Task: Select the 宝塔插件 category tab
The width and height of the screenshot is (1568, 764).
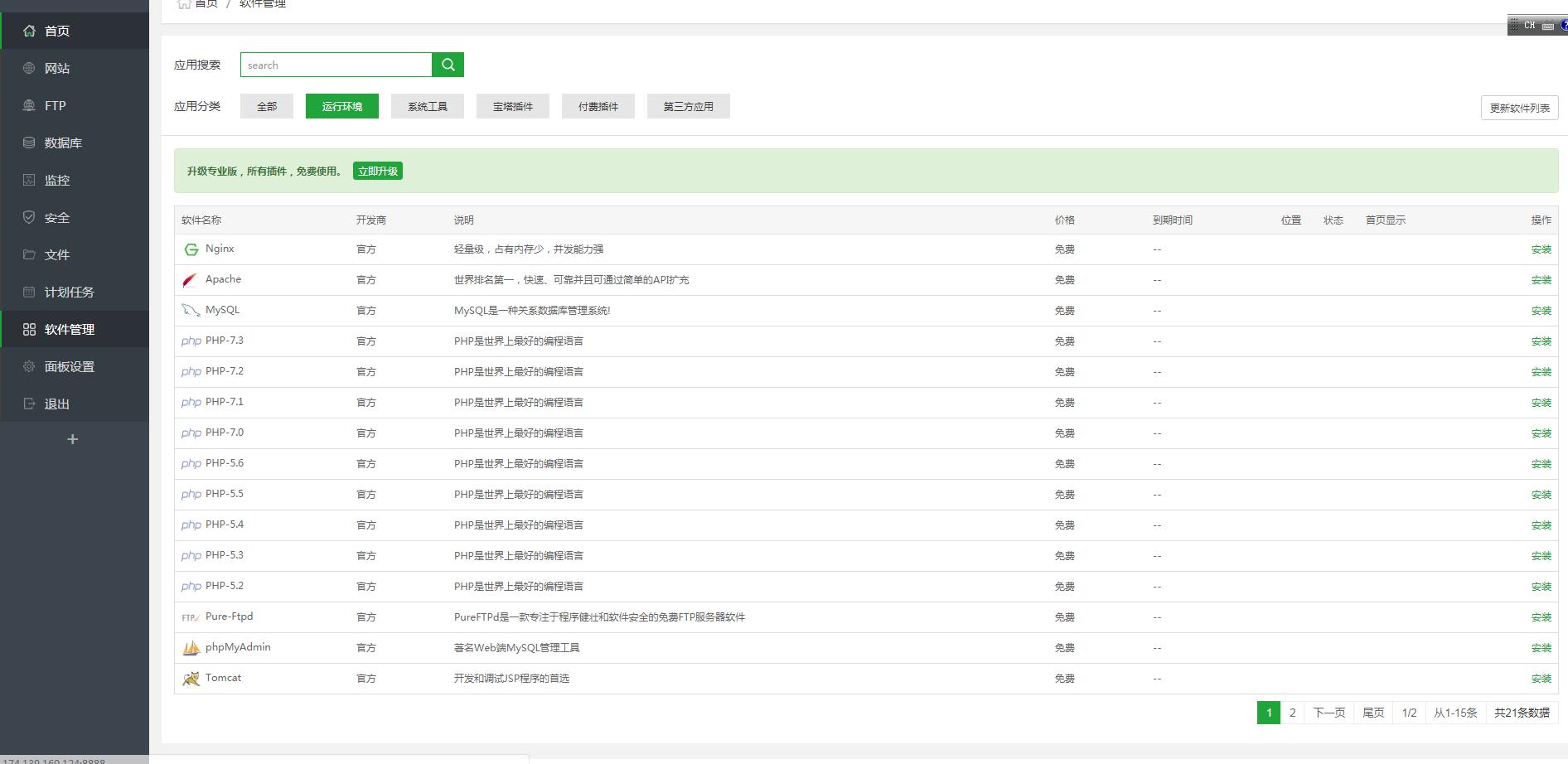Action: [x=513, y=106]
